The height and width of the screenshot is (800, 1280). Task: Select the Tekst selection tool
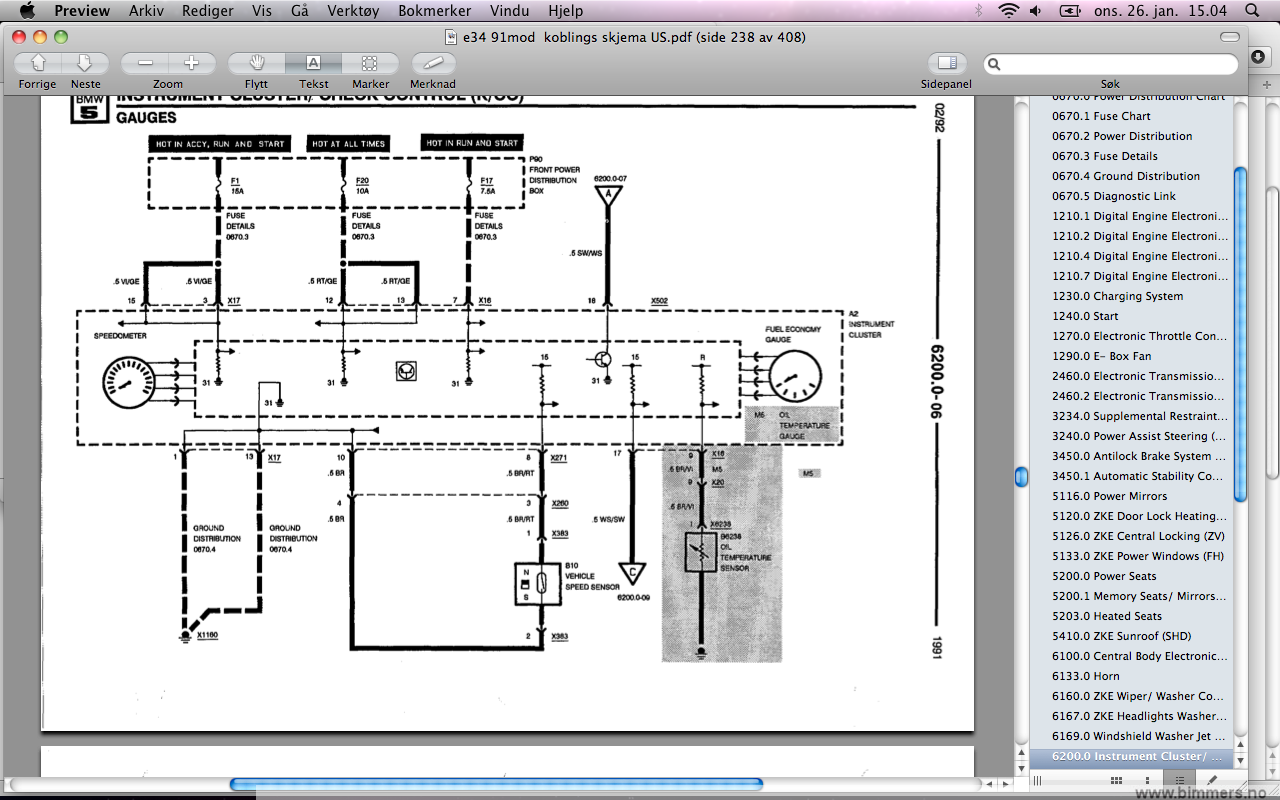(313, 63)
